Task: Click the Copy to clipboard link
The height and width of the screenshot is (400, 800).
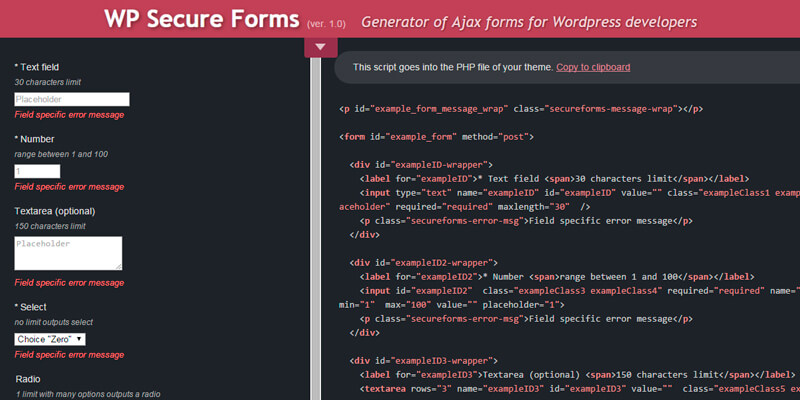Action: pos(593,67)
